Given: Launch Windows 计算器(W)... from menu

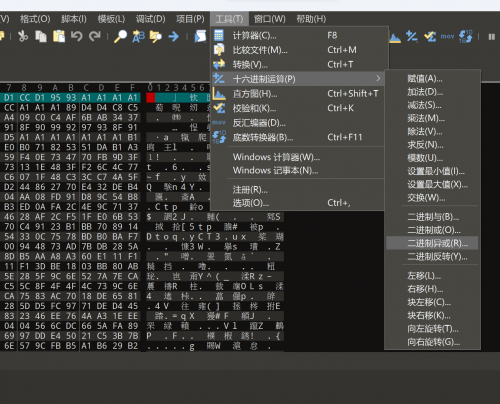Looking at the screenshot, I should [x=298, y=157].
